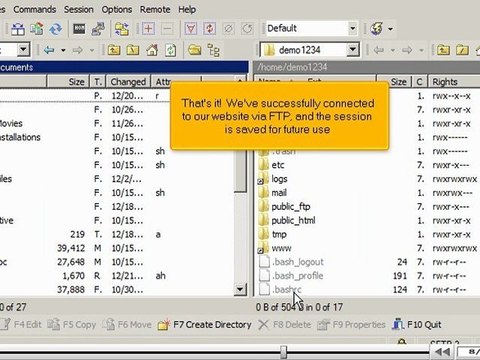This screenshot has height=360, width=480.
Task: Click the video playback progress slider handle
Action: [x=283, y=352]
